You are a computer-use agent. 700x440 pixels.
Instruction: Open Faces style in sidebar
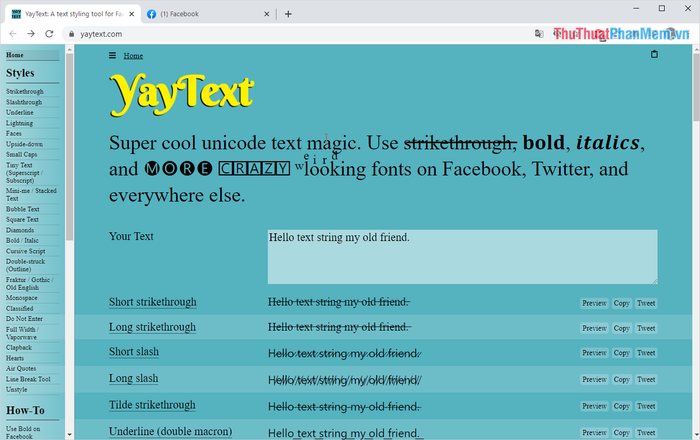[13, 133]
